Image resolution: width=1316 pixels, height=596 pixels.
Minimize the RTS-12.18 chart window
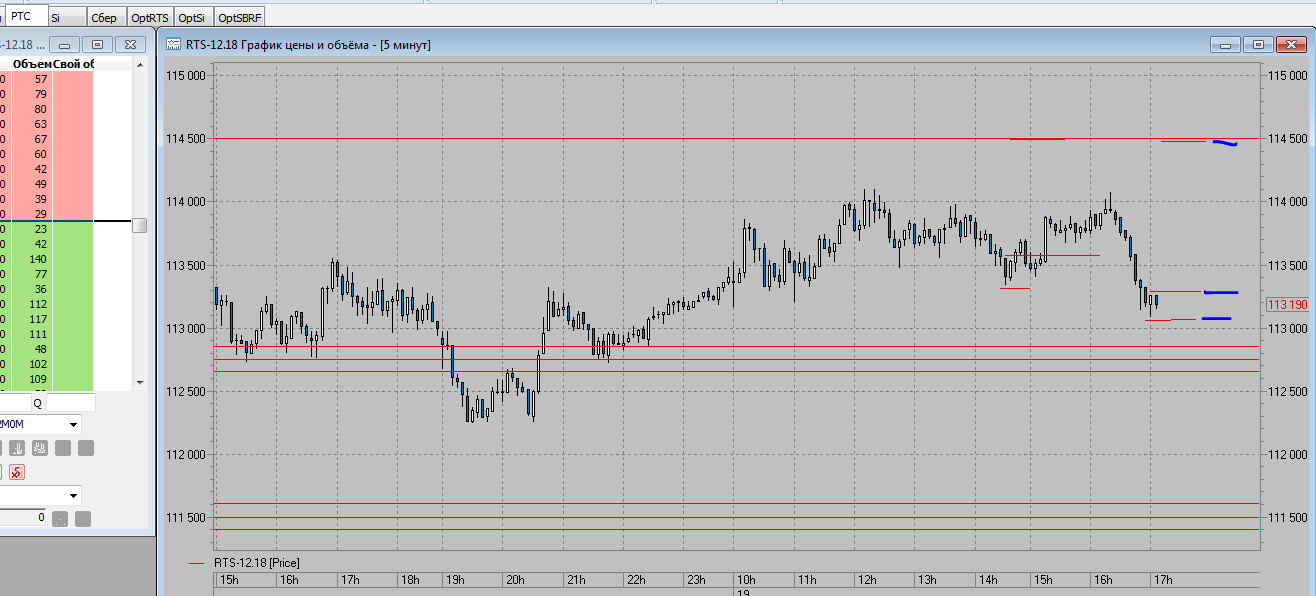(1226, 45)
